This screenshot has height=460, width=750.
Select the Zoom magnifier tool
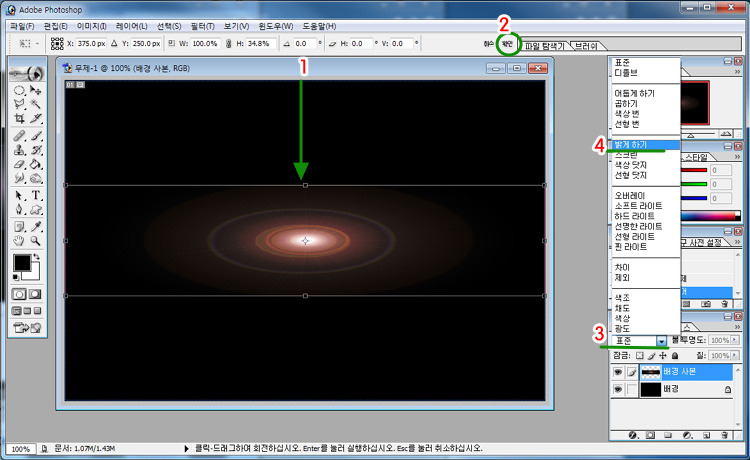(x=37, y=241)
